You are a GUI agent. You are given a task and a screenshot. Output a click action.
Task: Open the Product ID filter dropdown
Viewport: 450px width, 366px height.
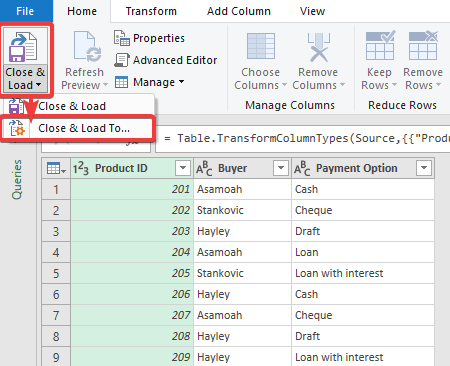(x=183, y=168)
